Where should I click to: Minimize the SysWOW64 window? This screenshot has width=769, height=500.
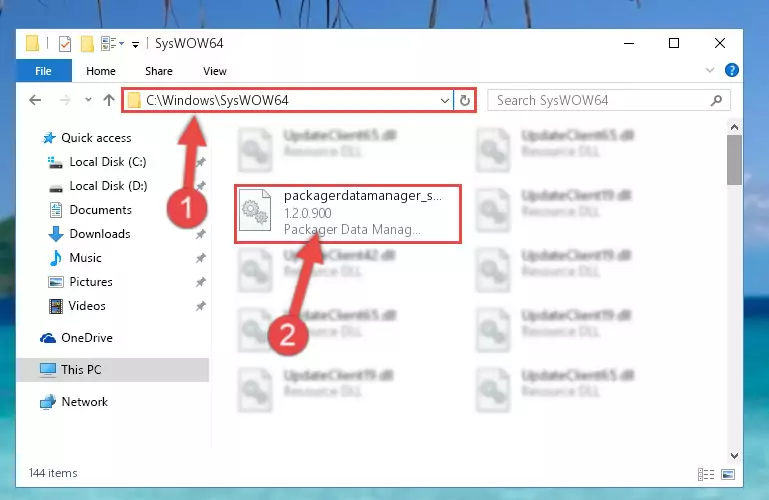coord(629,43)
